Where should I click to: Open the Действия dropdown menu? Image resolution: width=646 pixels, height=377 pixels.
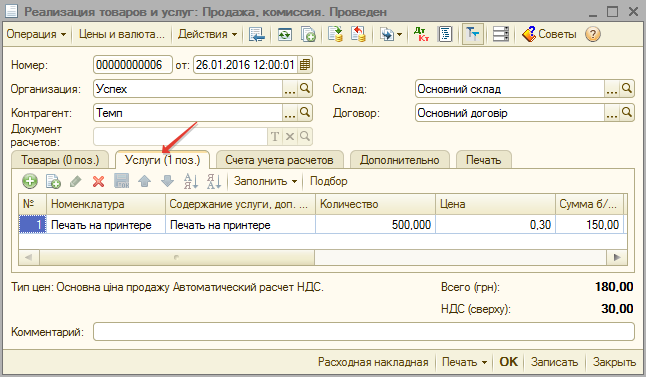(x=207, y=34)
